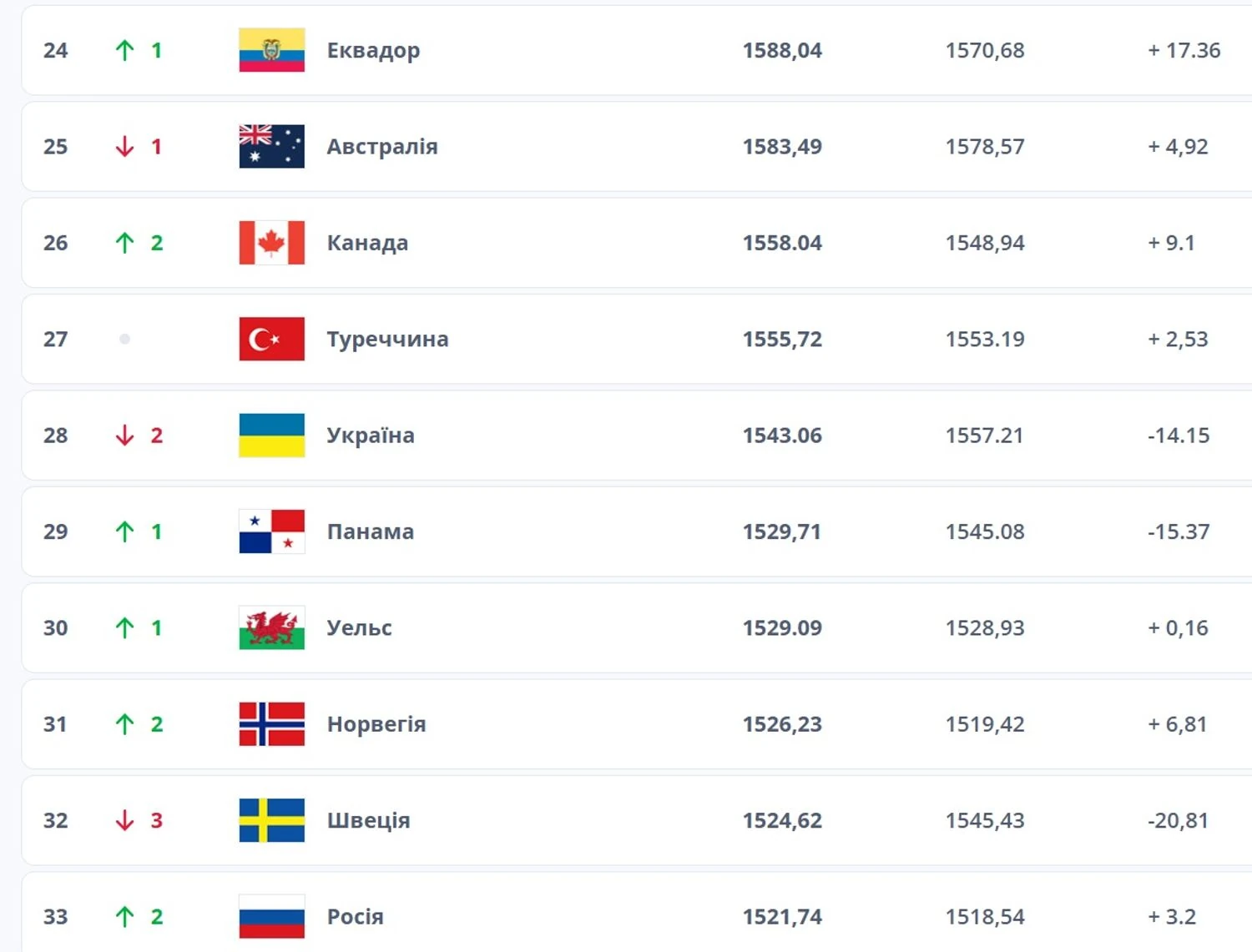Screen dimensions: 1252x952
Task: Open the Україна team name link
Action: click(370, 436)
